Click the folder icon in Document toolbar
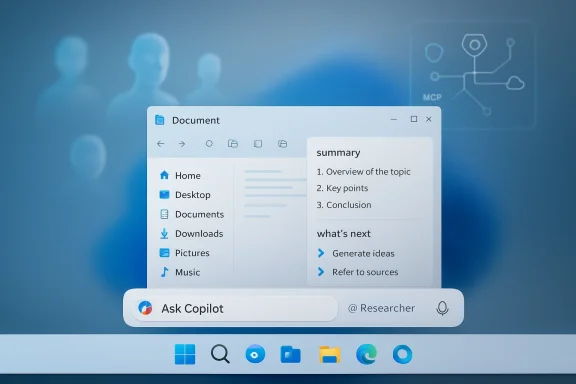The height and width of the screenshot is (384, 576). [x=233, y=144]
